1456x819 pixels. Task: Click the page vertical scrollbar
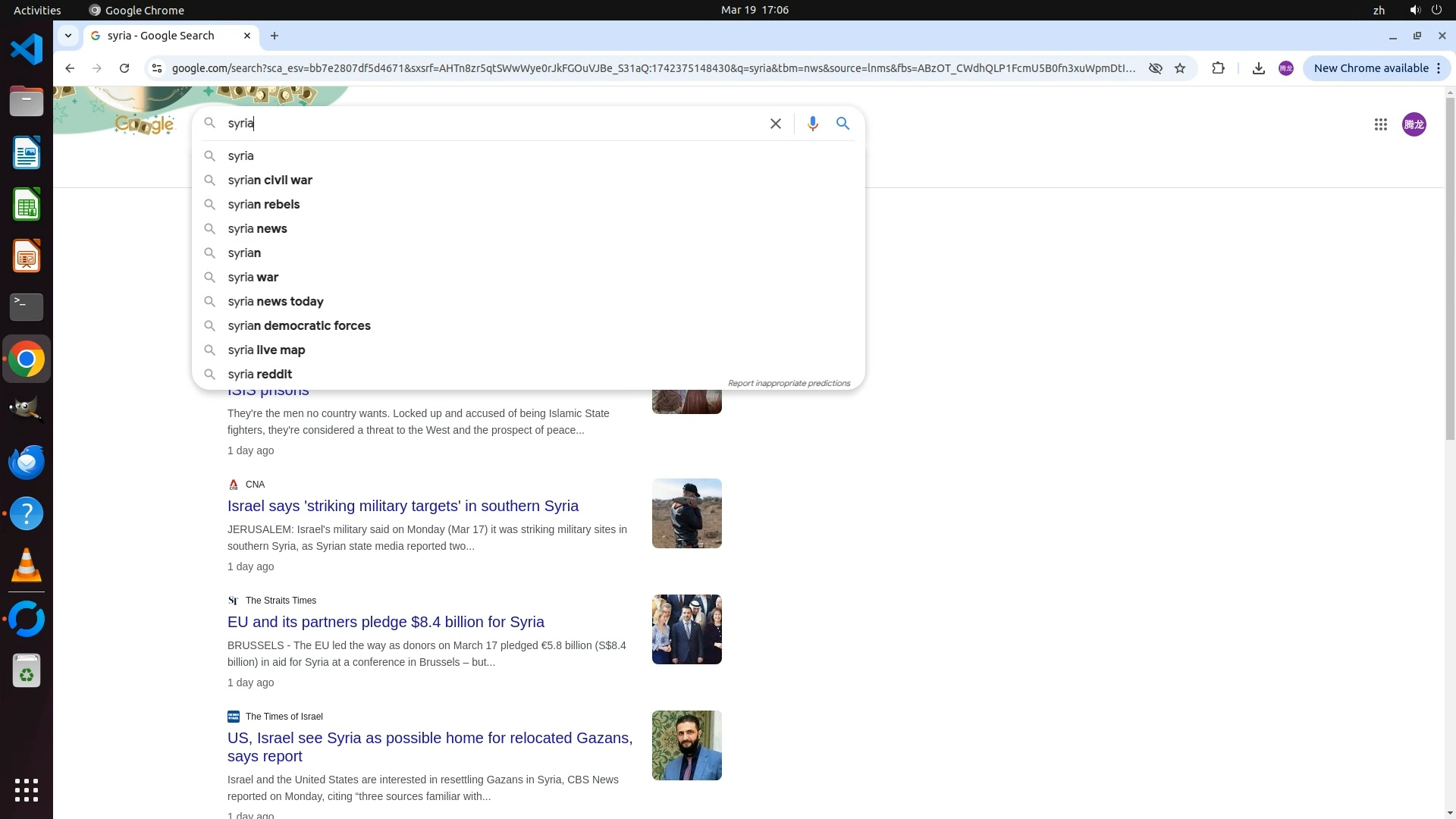[1450, 265]
